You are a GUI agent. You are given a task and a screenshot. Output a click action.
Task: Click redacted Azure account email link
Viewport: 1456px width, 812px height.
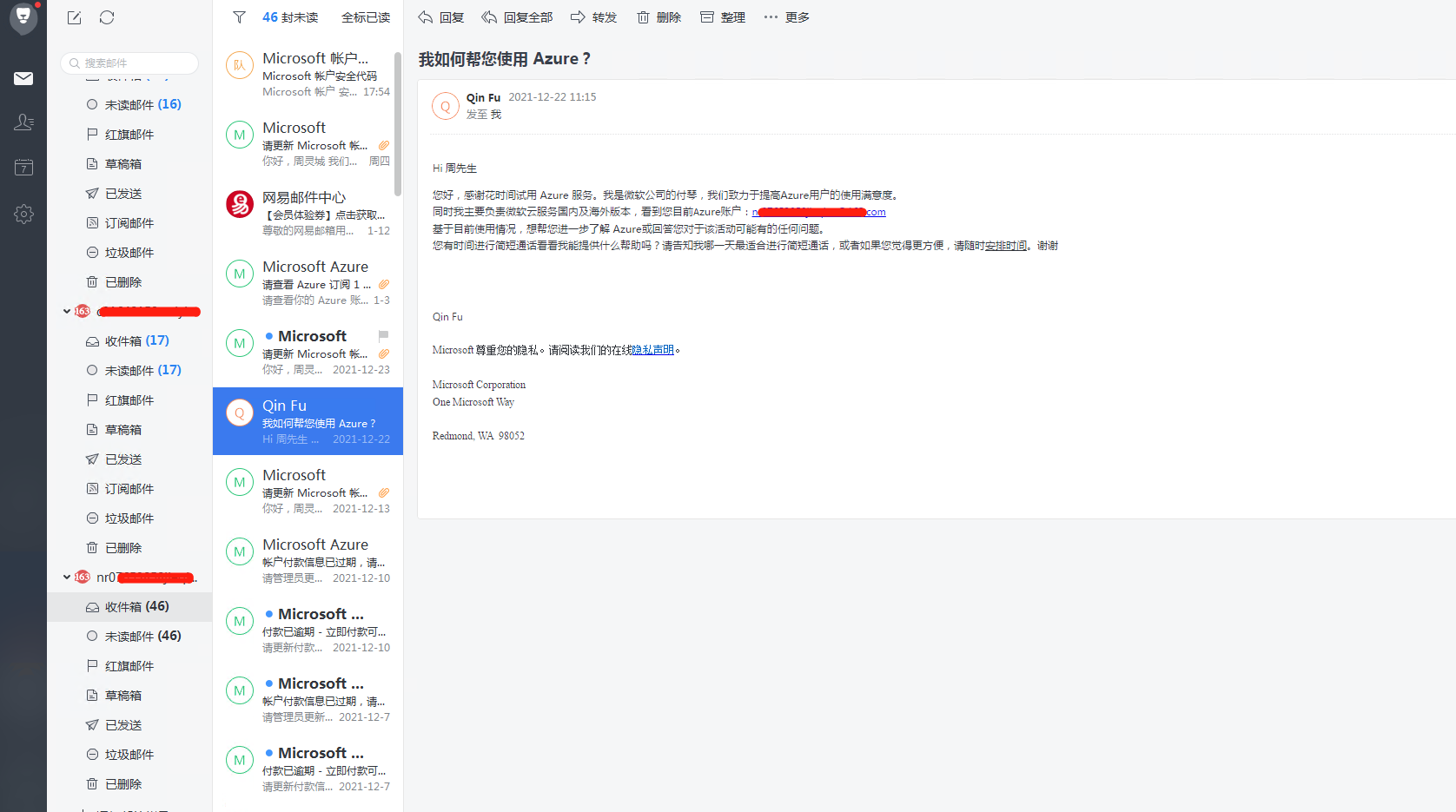click(x=819, y=212)
